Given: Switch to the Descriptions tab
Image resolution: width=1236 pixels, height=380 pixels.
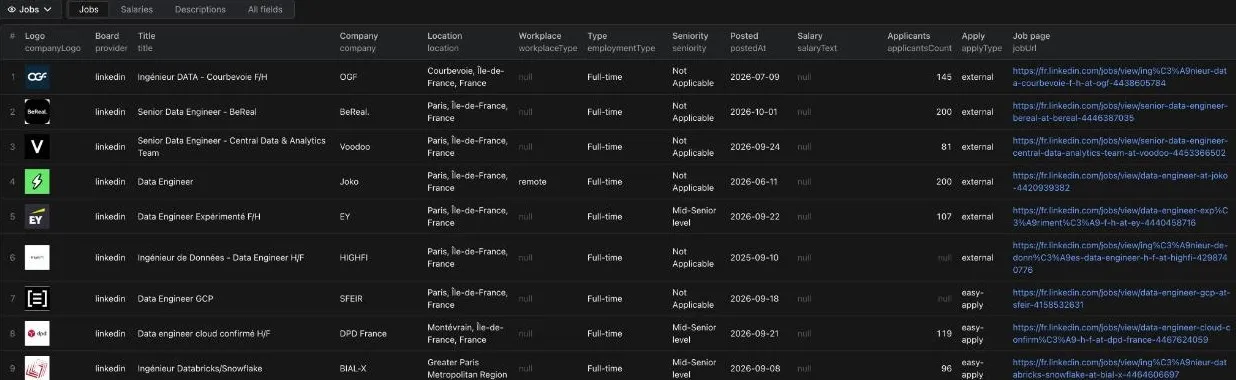Looking at the screenshot, I should [x=200, y=10].
